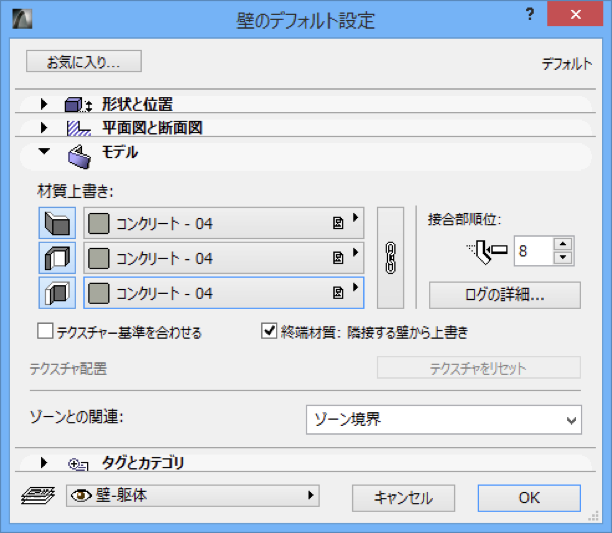Viewport: 612px width, 533px height.
Task: Expand the 平面図と断面図 panel
Action: 44,128
